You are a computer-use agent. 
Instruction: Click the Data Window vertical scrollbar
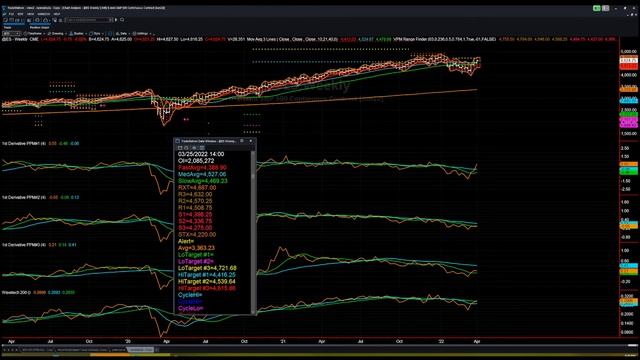[253, 231]
